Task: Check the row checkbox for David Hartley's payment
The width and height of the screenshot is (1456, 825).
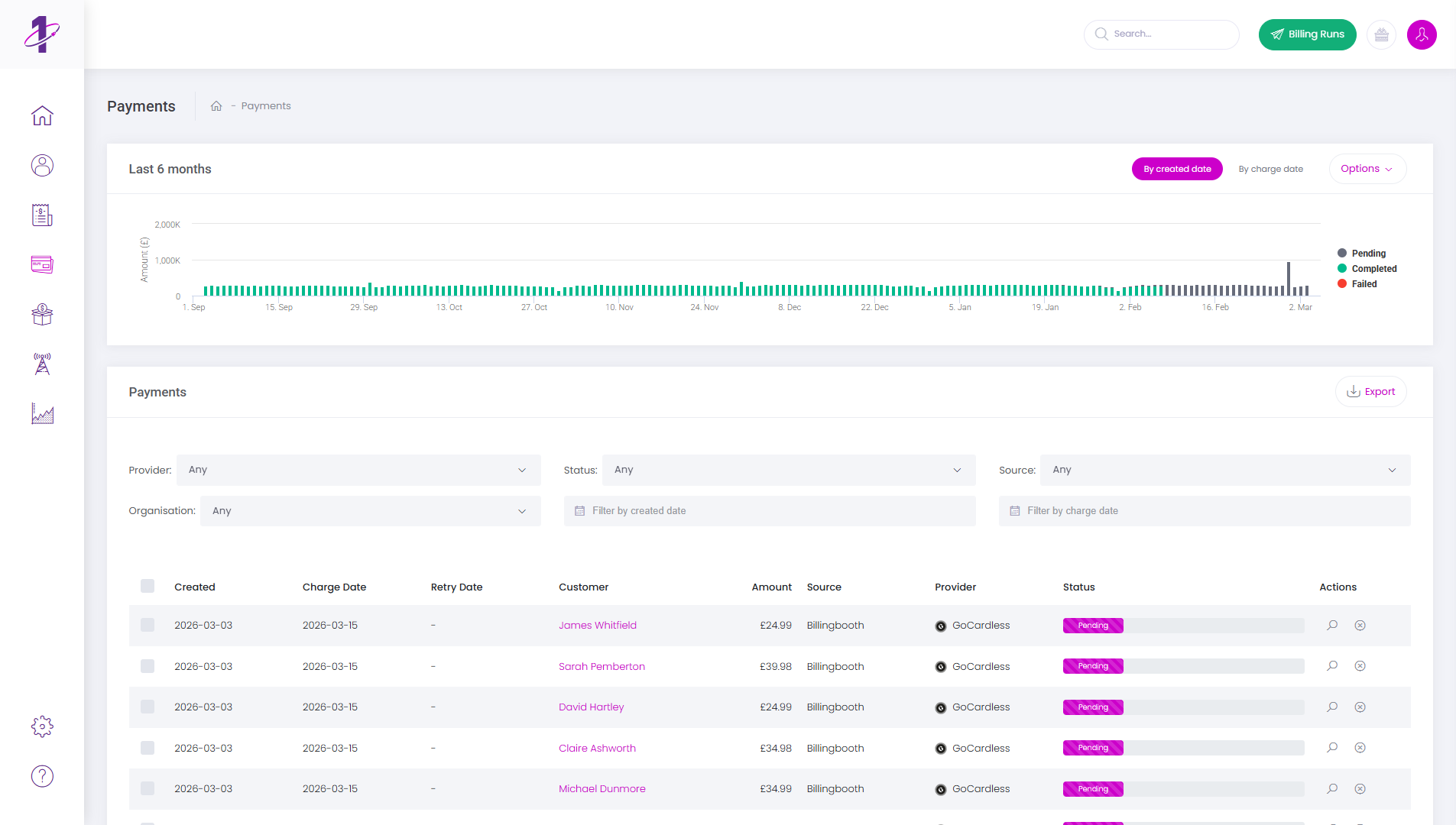Action: pos(148,707)
